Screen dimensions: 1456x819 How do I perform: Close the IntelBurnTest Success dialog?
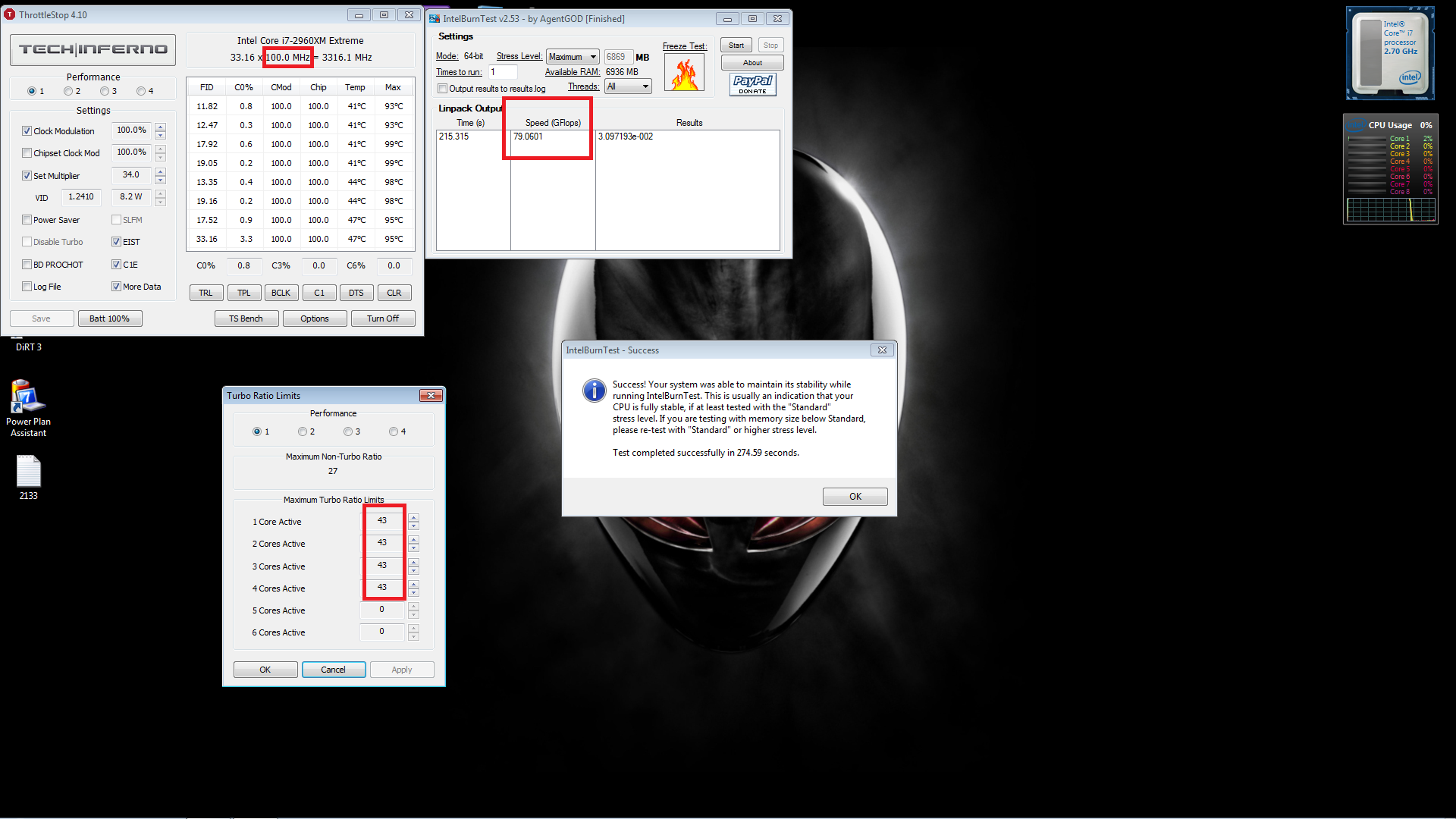point(882,350)
